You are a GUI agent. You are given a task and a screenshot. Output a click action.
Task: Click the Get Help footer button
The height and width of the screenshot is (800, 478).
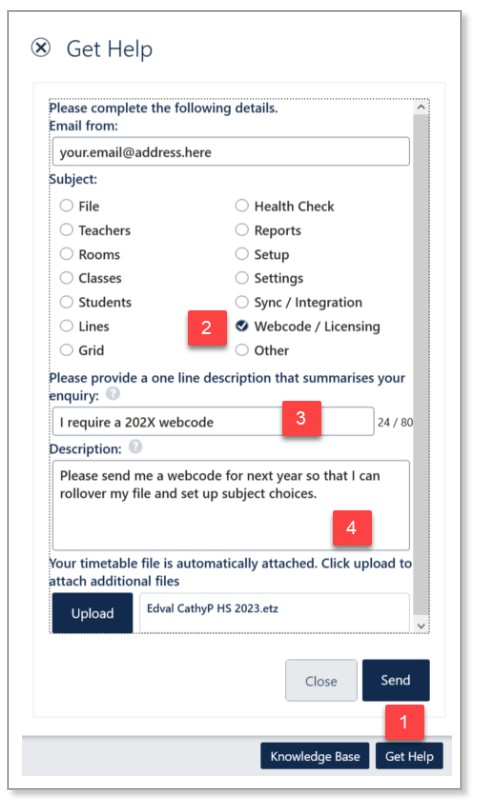click(x=409, y=756)
